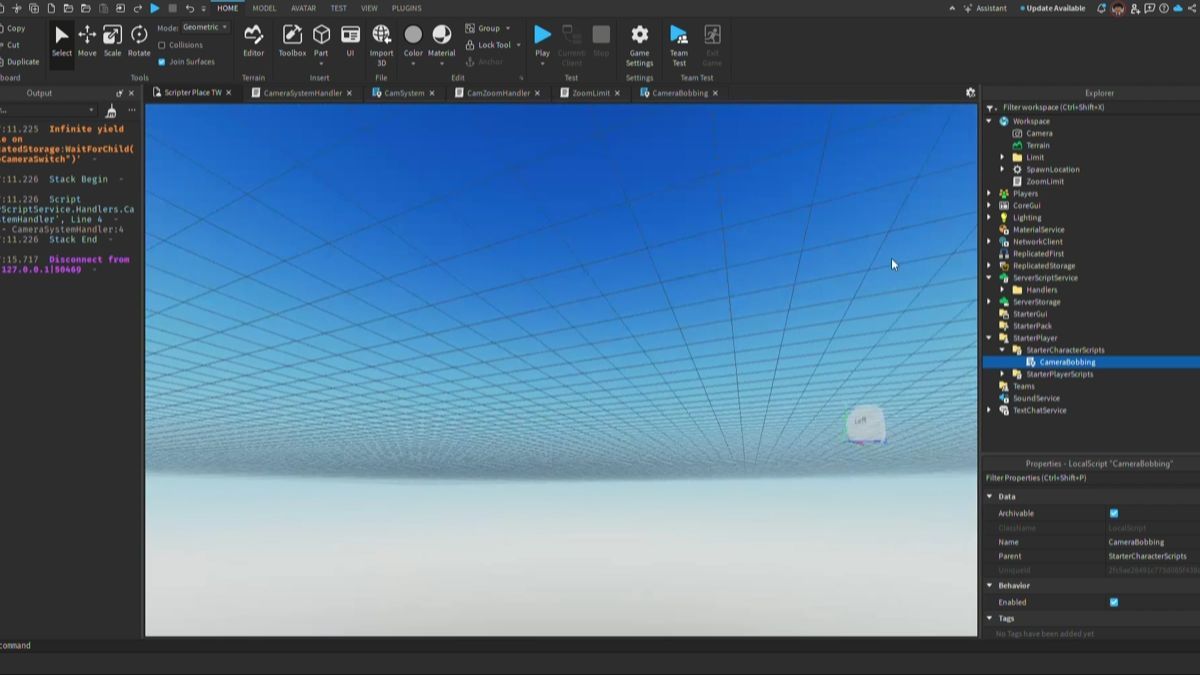
Task: Collapse the StarterCharacterScripts node
Action: tap(1003, 350)
